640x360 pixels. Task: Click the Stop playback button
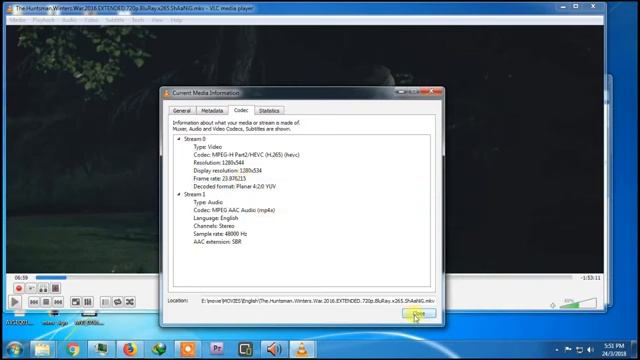click(46, 302)
